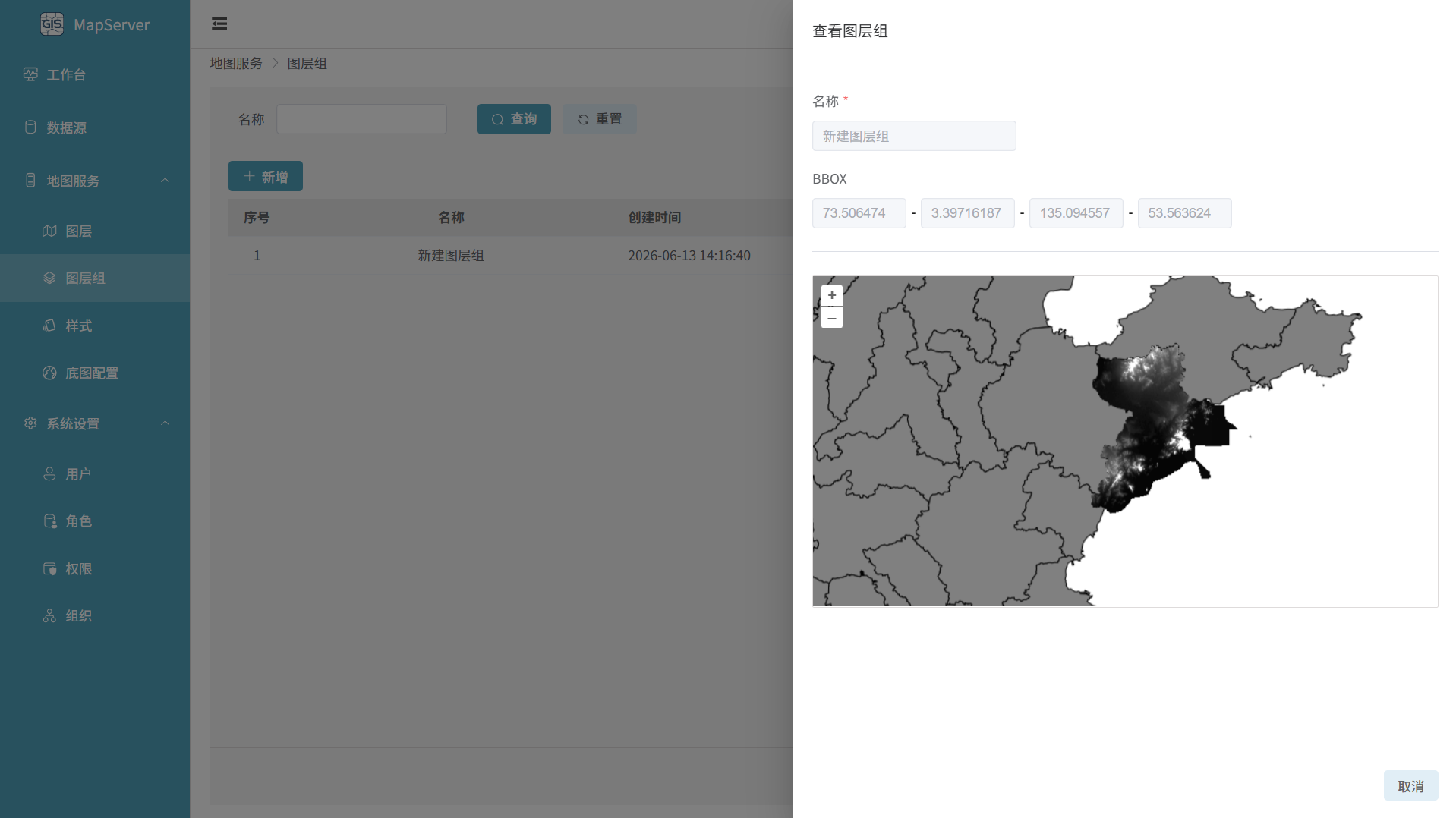Screen dimensions: 1456x818
Task: Select 图层组 submenu item
Action: [x=95, y=278]
